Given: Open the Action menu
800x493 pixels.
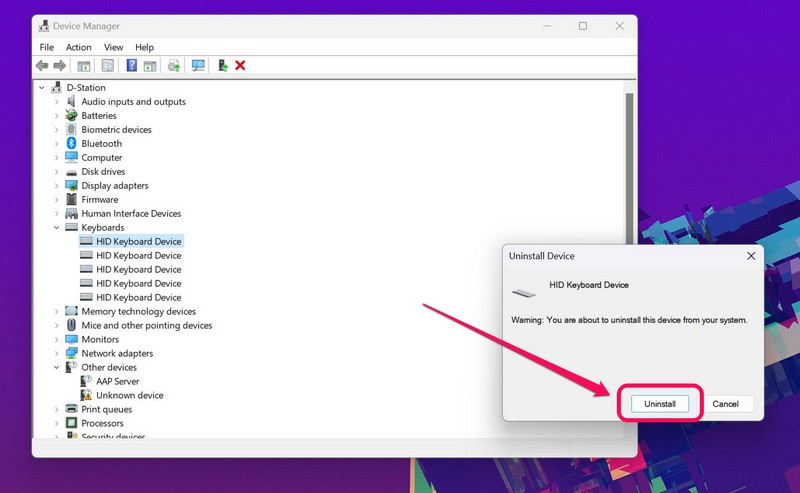Looking at the screenshot, I should click(x=78, y=47).
